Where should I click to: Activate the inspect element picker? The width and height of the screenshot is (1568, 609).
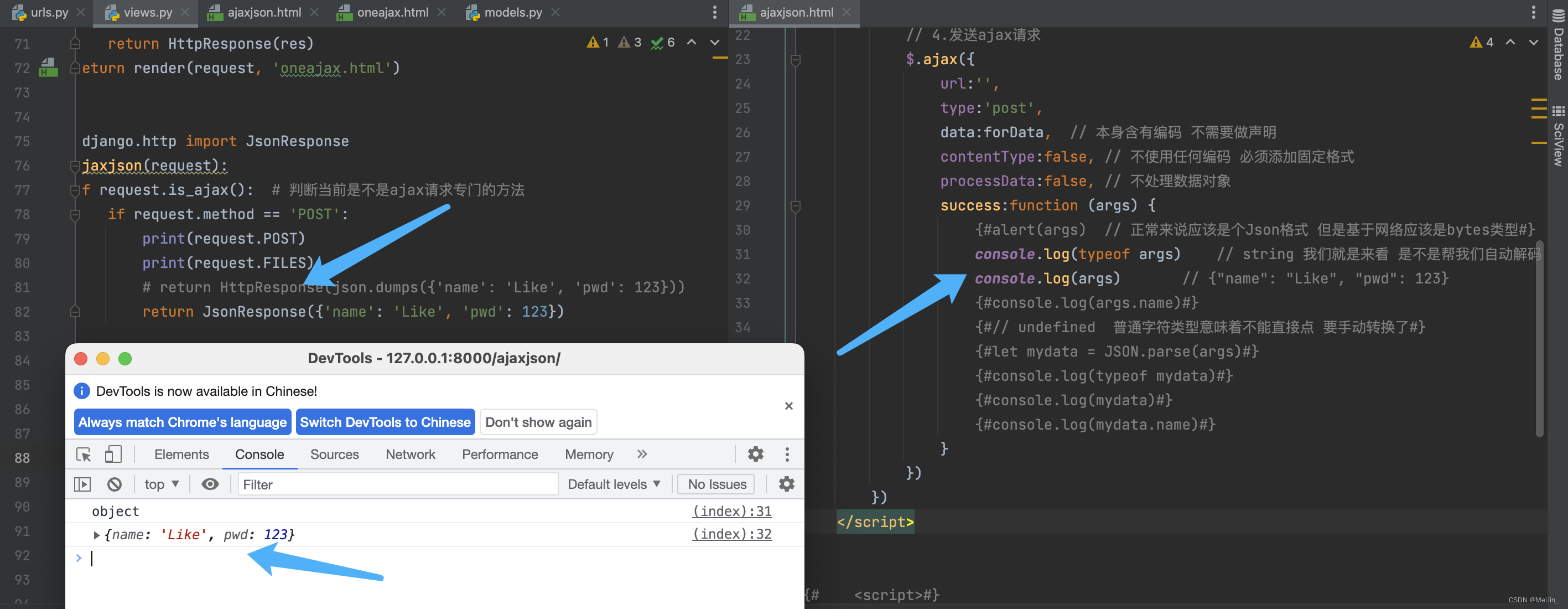(x=84, y=455)
